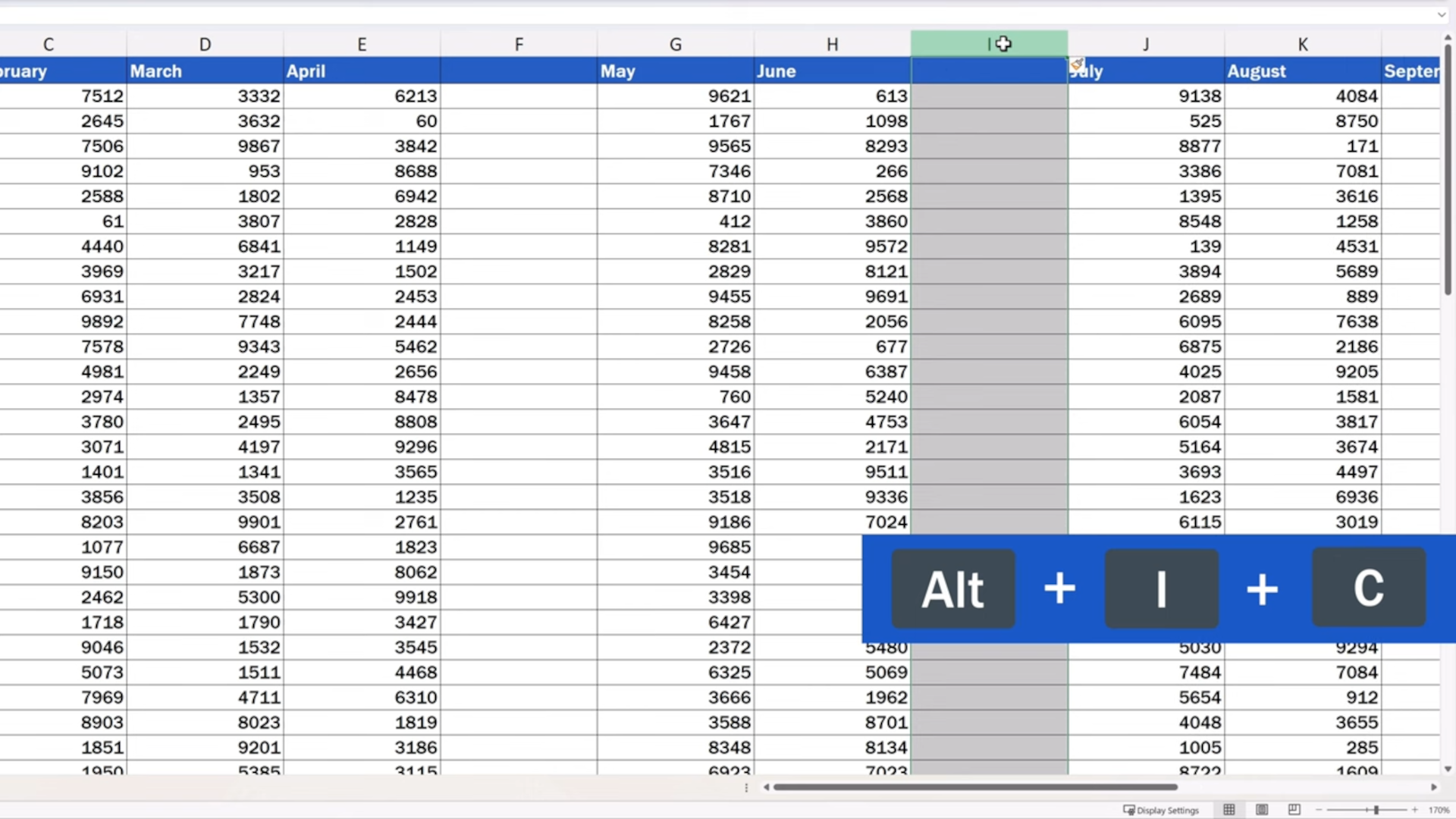The image size is (1456, 819).
Task: Click the zoom slider handle
Action: pyautogui.click(x=1376, y=810)
